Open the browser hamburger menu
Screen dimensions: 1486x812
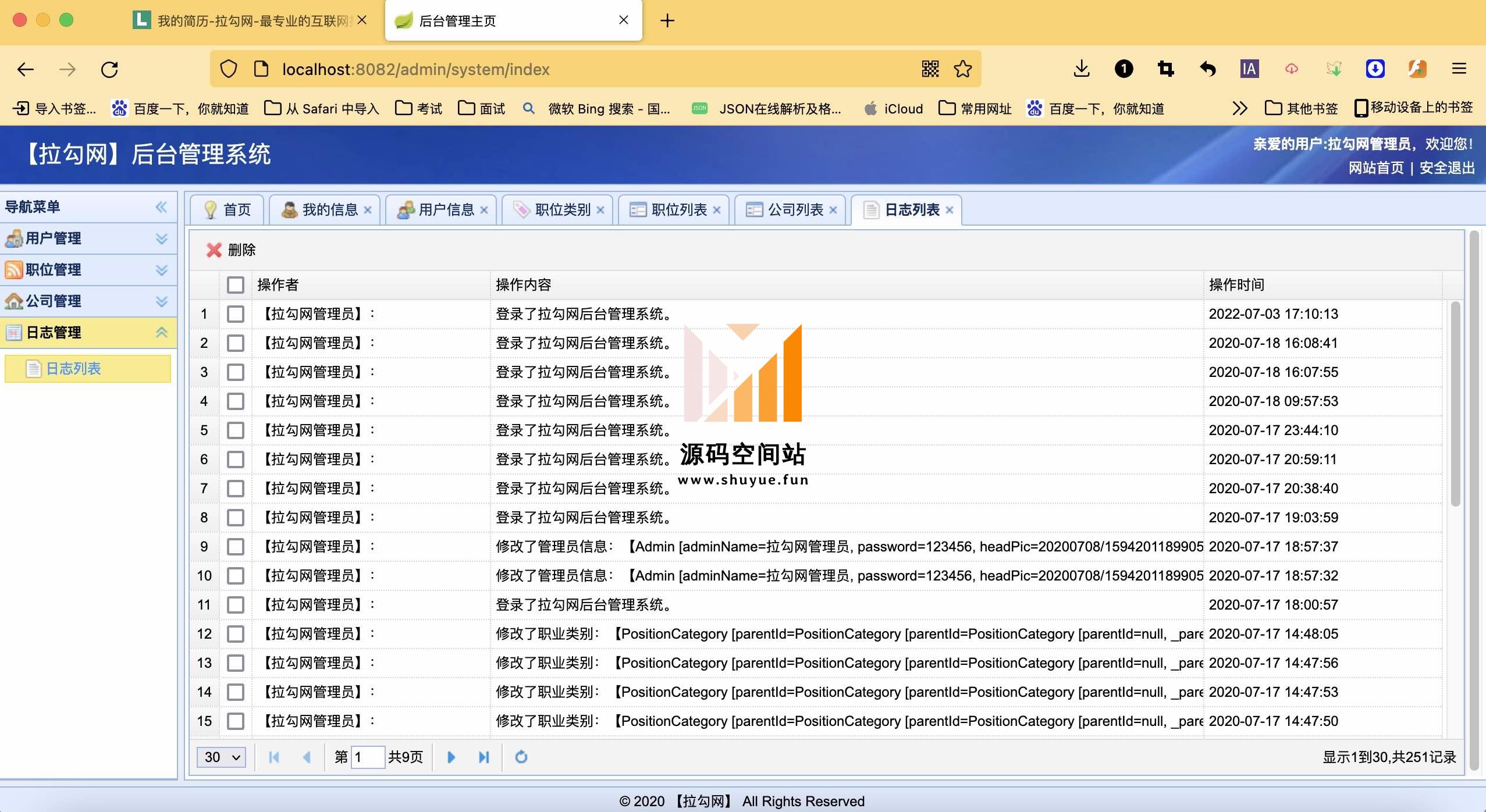[x=1459, y=69]
